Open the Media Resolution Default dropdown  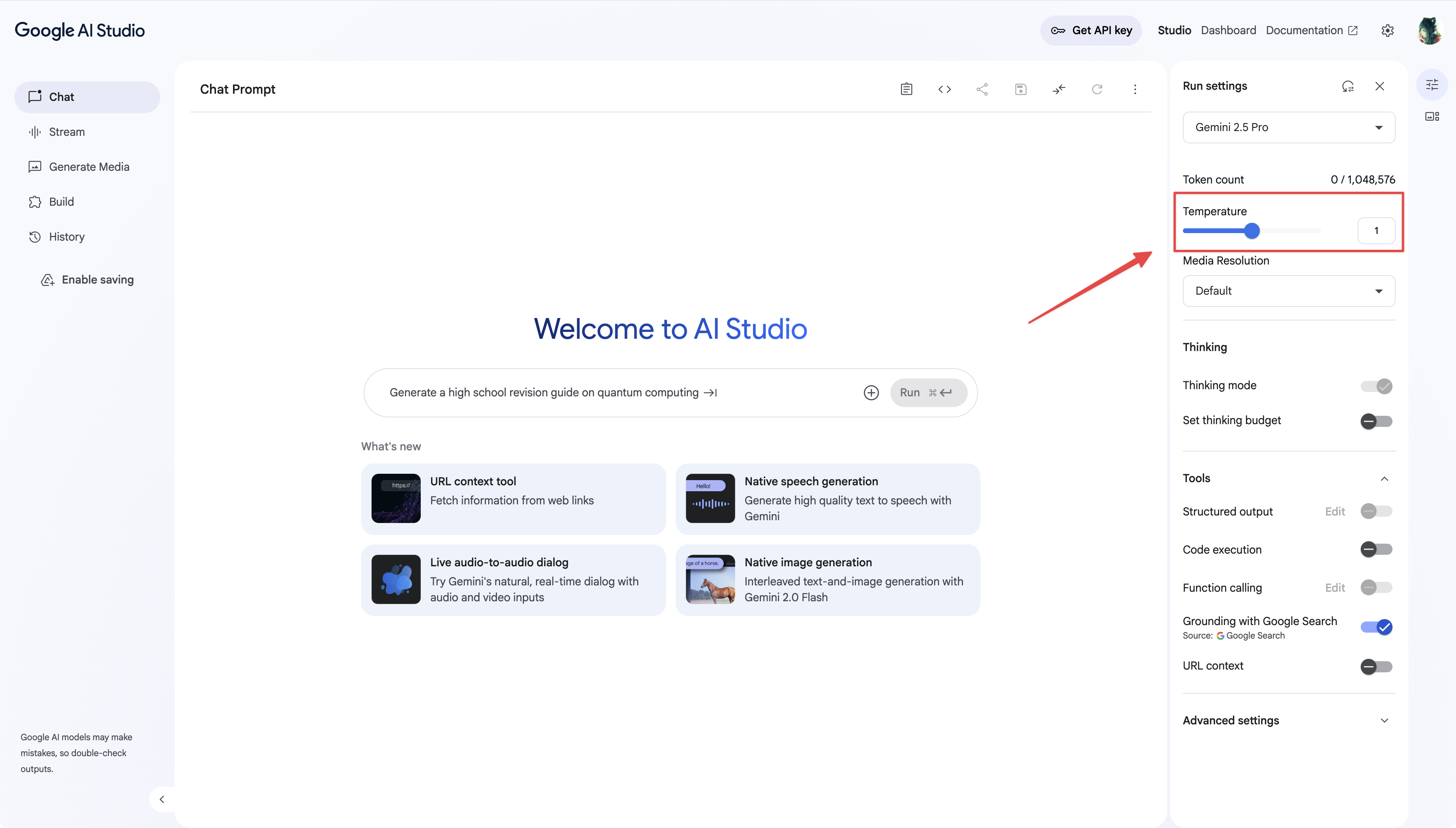(x=1288, y=291)
